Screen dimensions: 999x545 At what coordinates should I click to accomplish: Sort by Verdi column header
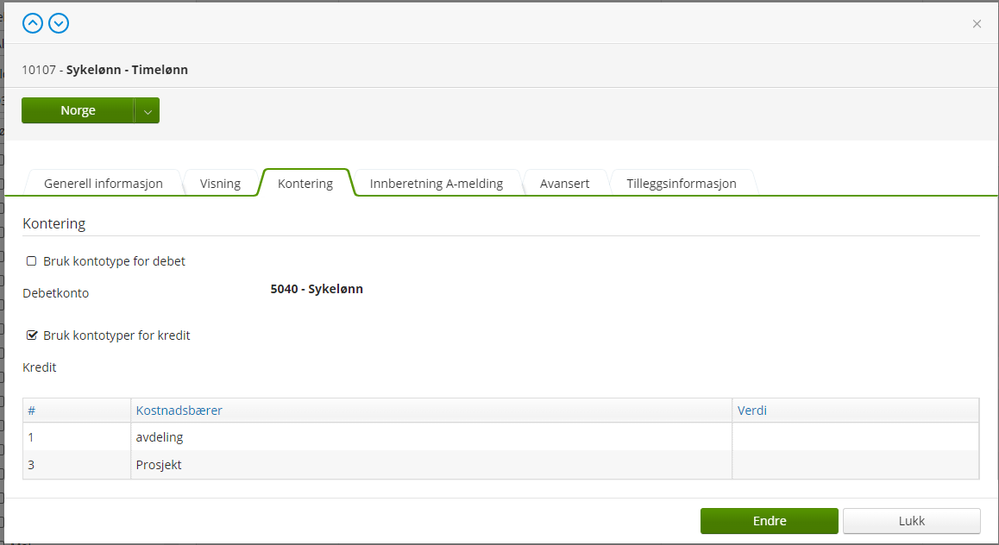(x=752, y=411)
